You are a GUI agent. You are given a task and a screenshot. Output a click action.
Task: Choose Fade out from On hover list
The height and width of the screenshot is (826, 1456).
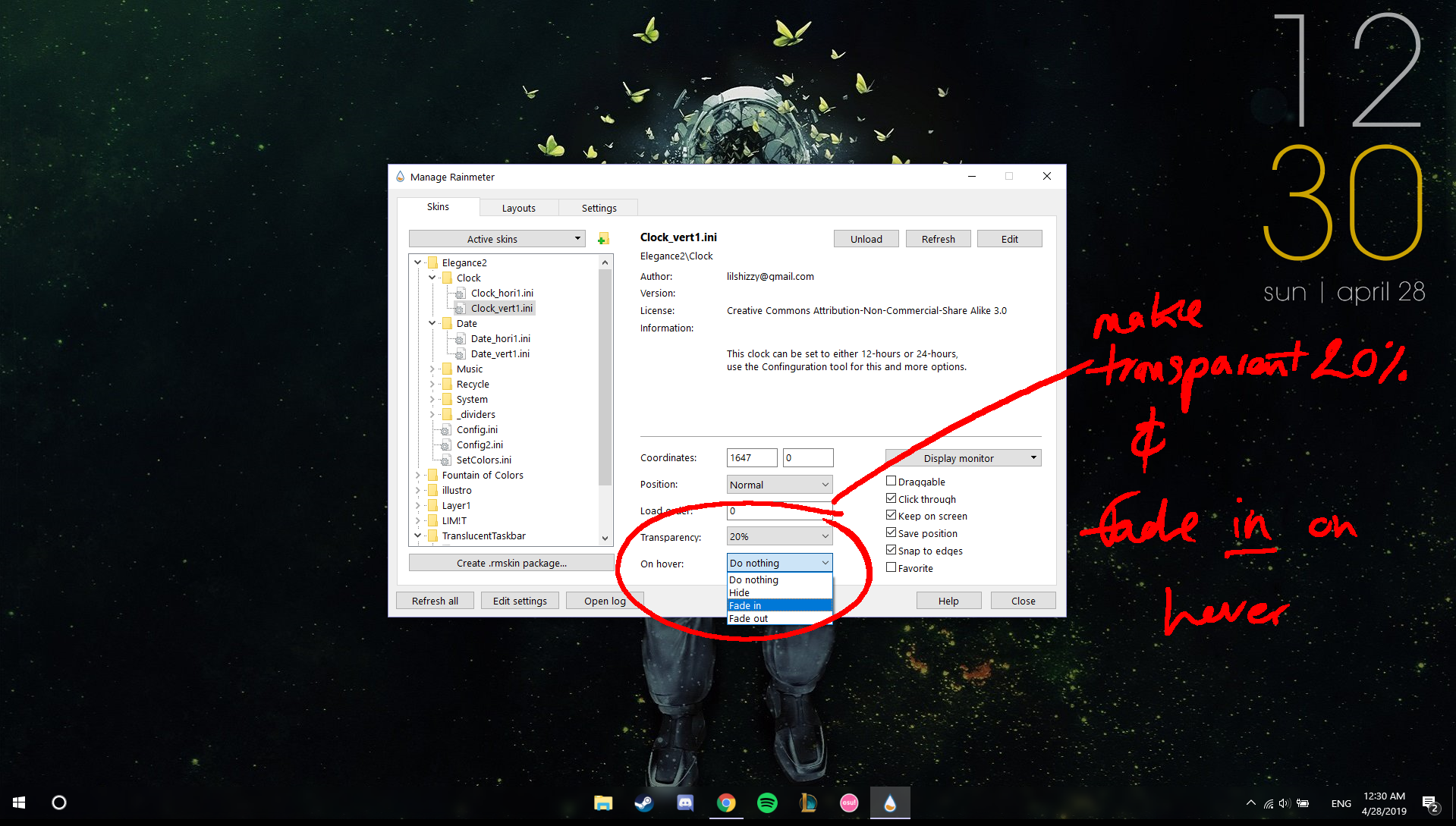coord(780,618)
